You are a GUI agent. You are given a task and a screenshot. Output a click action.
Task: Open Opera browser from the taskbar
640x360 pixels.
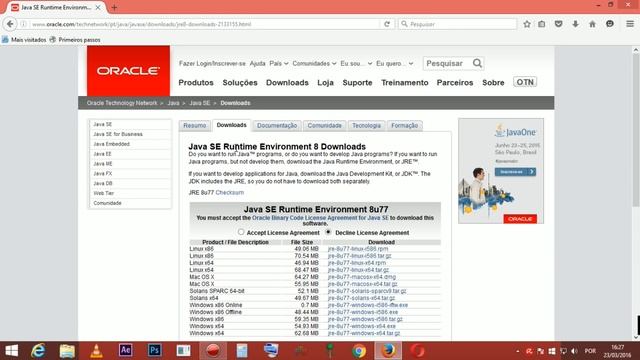point(417,351)
